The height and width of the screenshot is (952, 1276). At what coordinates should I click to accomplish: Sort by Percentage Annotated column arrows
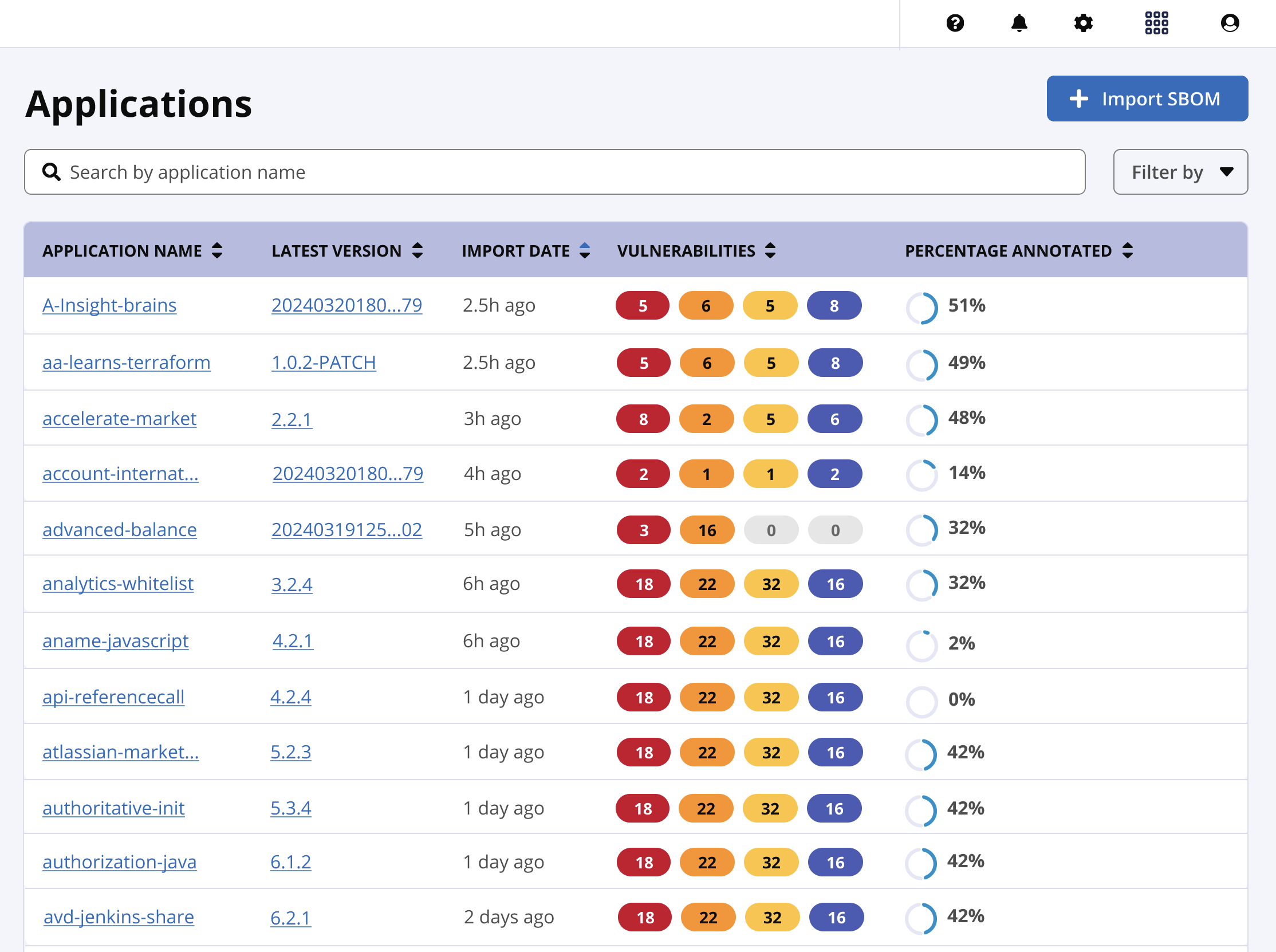pos(1127,250)
